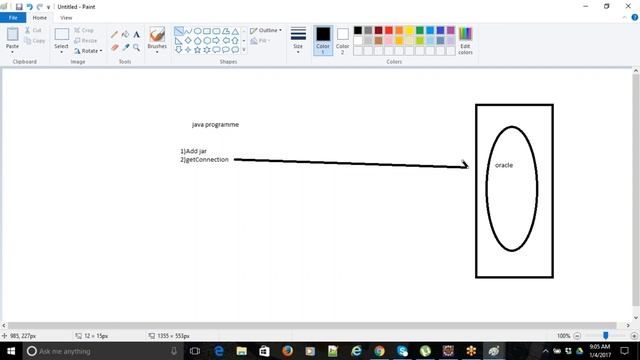This screenshot has height=360, width=640.
Task: Click the Copy button
Action: tap(35, 40)
